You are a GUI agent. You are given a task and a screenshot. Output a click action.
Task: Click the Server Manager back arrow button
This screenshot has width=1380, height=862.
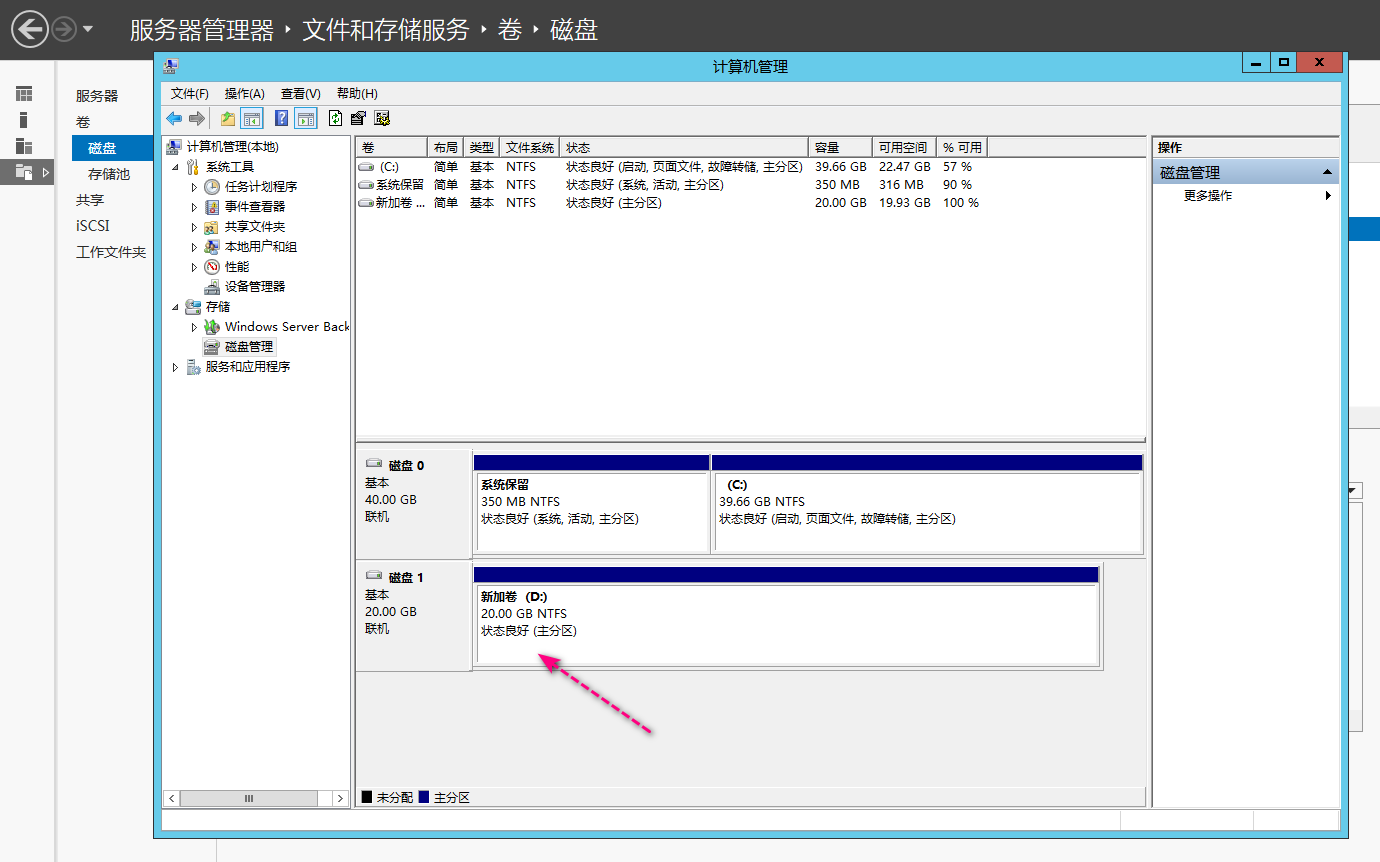(30, 29)
